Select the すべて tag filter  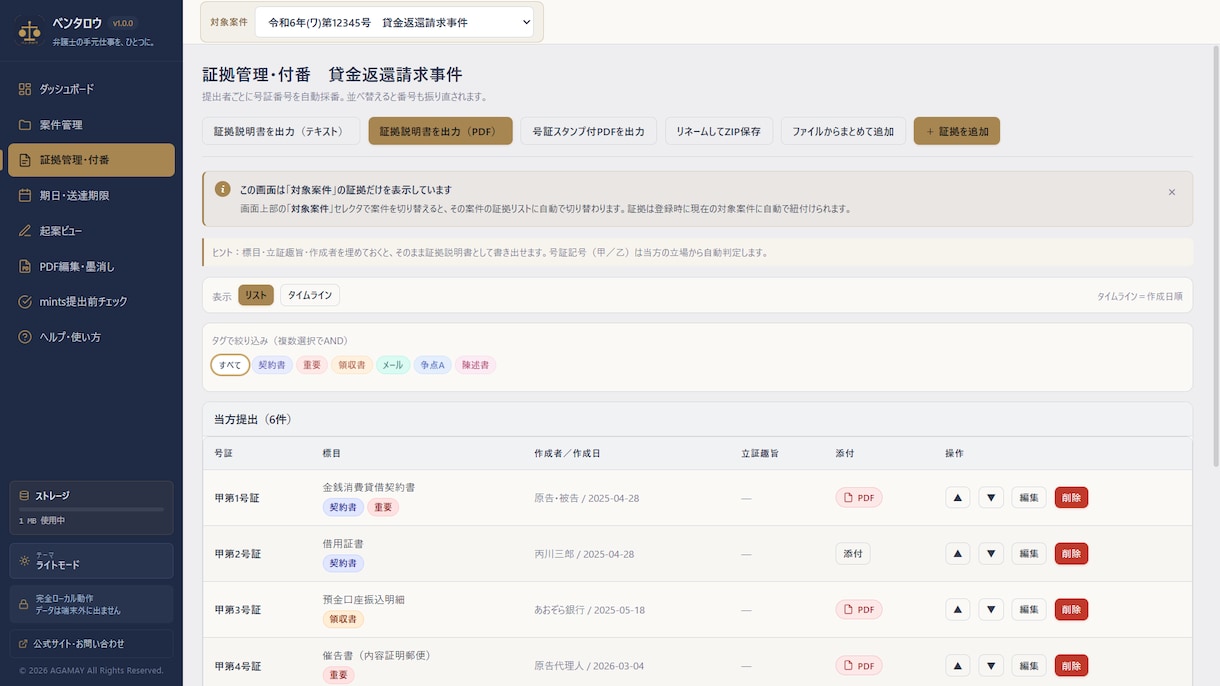(x=230, y=365)
